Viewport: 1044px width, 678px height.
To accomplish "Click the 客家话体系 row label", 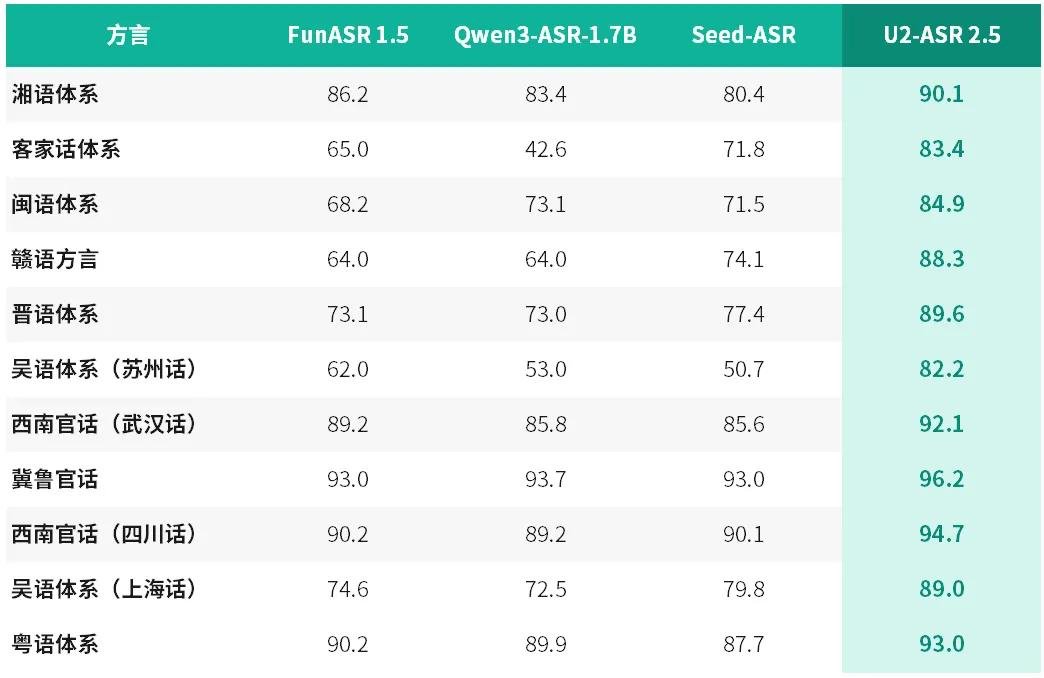I will (x=65, y=149).
